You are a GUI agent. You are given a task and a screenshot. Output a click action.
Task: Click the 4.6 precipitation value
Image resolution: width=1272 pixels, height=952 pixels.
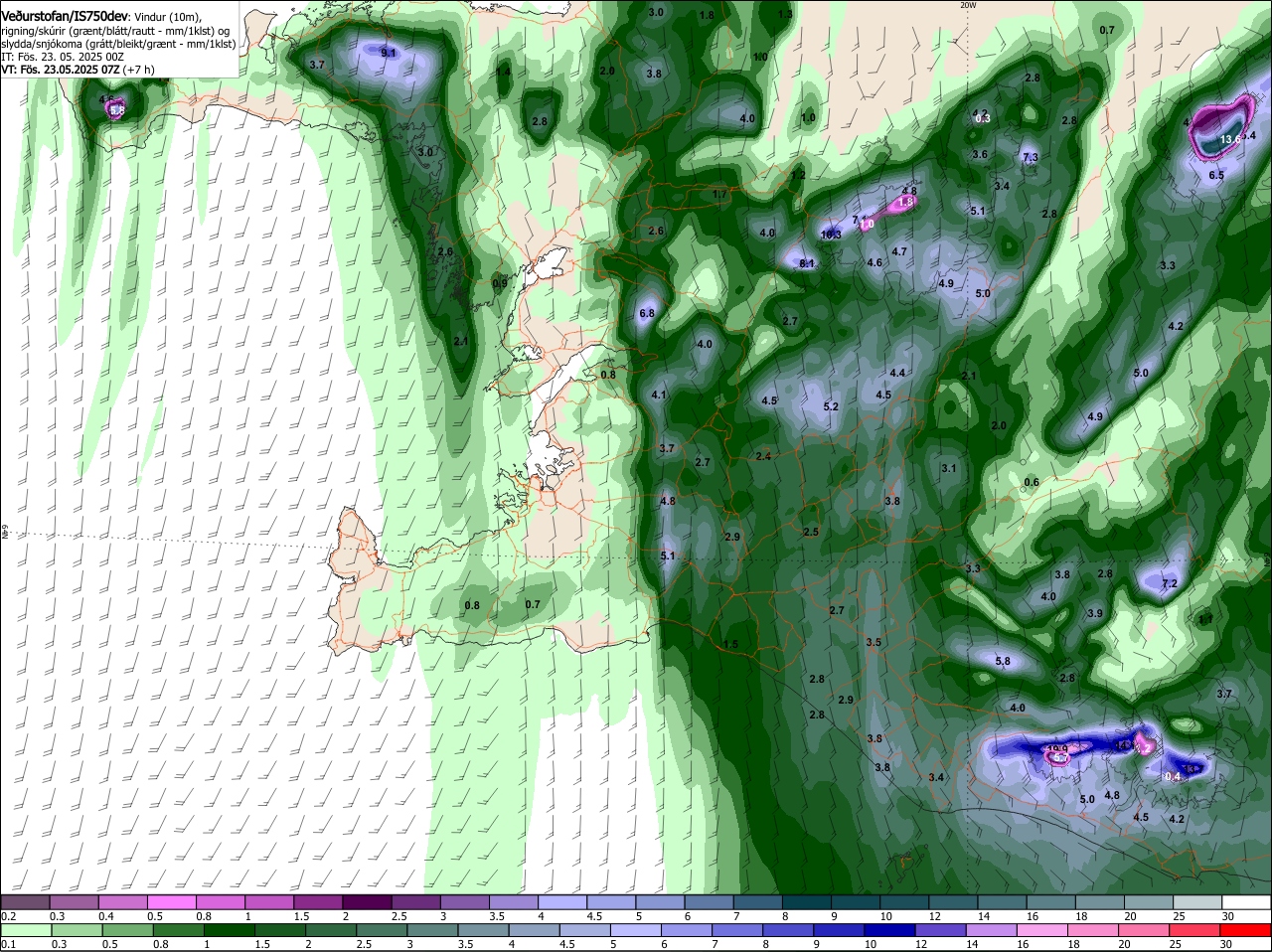coord(874,263)
